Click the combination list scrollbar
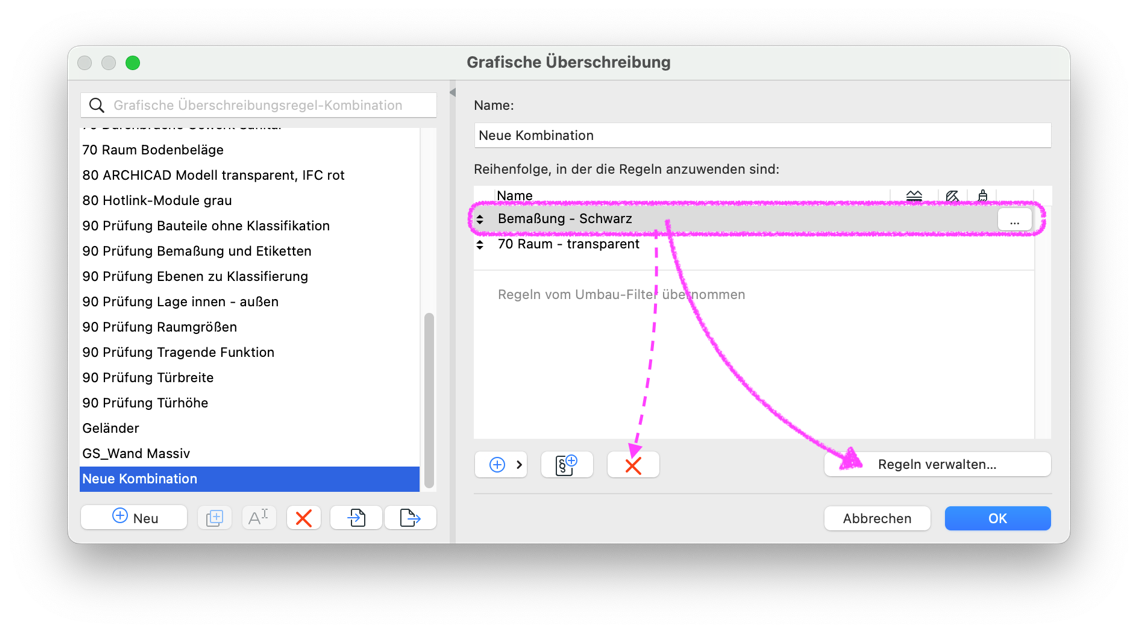Screen dimensions: 1138x633 429,401
